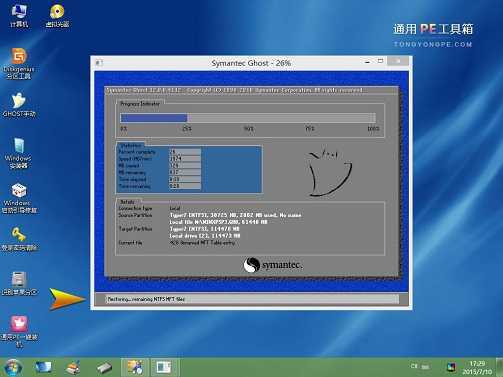Minimize the Symantec Ghost window
503x377 pixels.
click(367, 62)
